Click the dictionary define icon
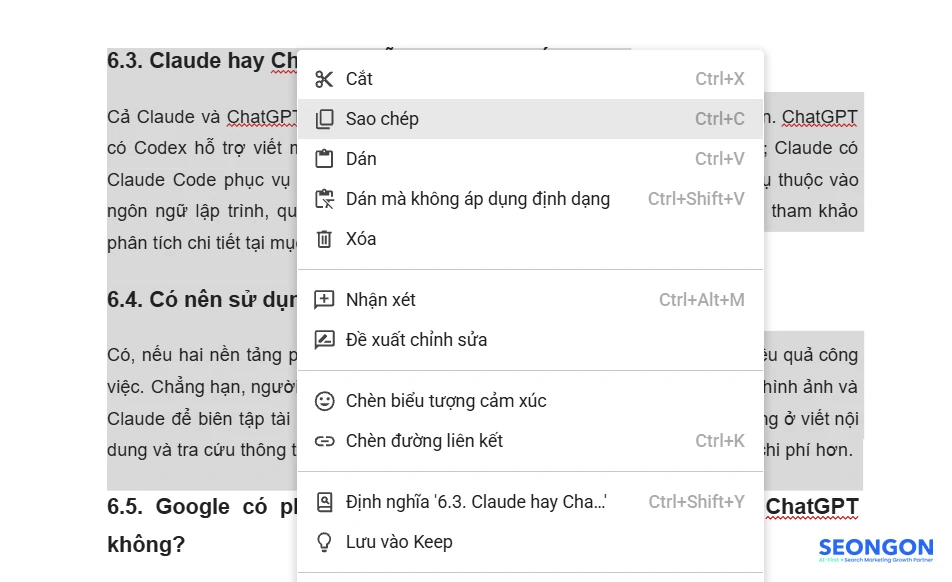The width and height of the screenshot is (952, 582). (x=324, y=502)
